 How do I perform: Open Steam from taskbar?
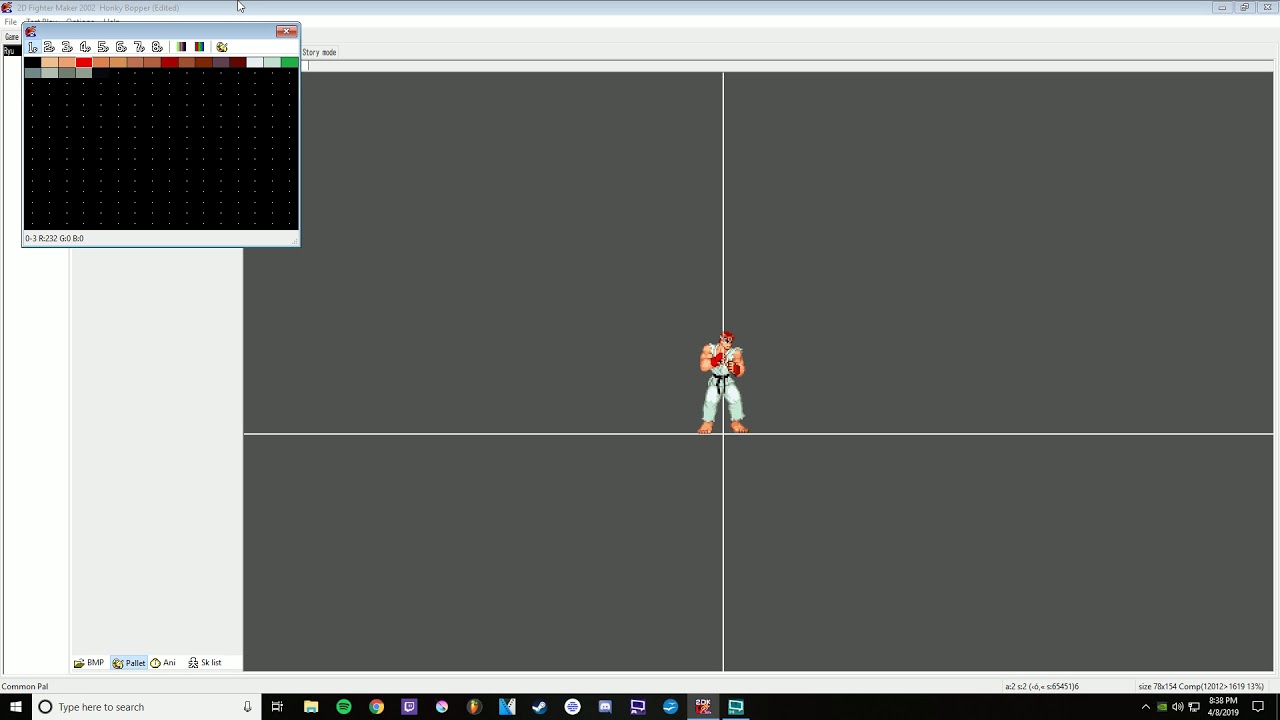(539, 707)
